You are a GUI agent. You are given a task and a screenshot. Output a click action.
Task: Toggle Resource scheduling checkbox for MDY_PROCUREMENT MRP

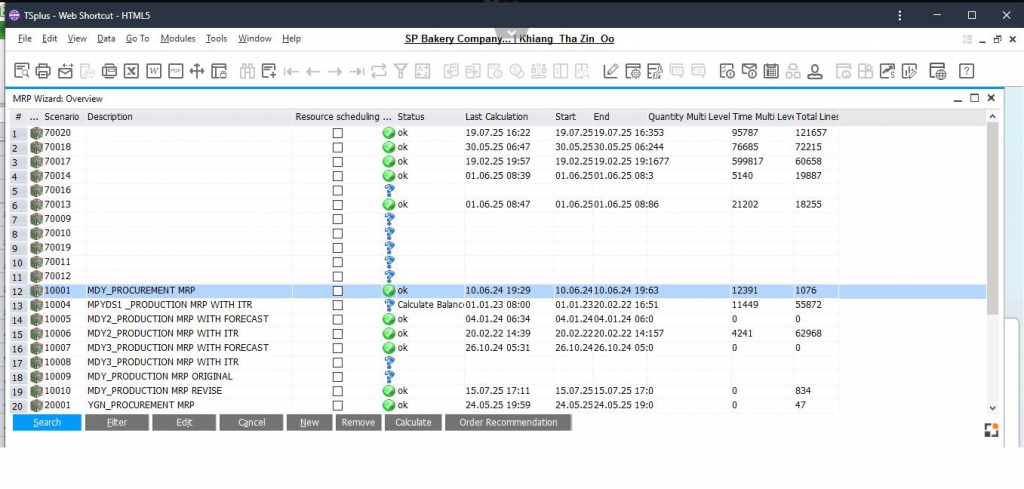338,291
